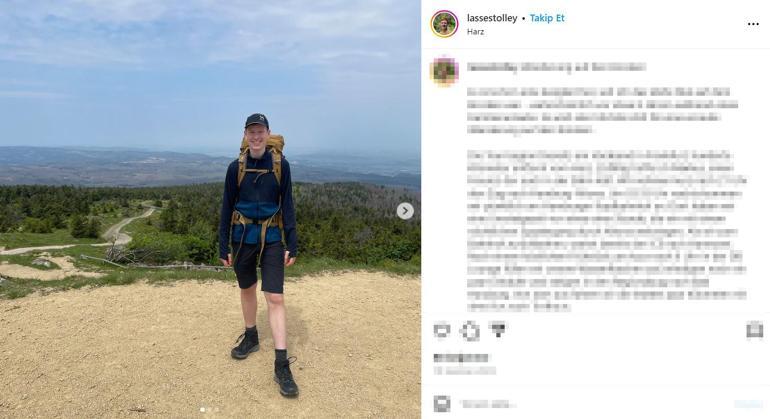Screen dimensions: 770x419
Task: Open the Harz location tag
Action: coord(475,32)
